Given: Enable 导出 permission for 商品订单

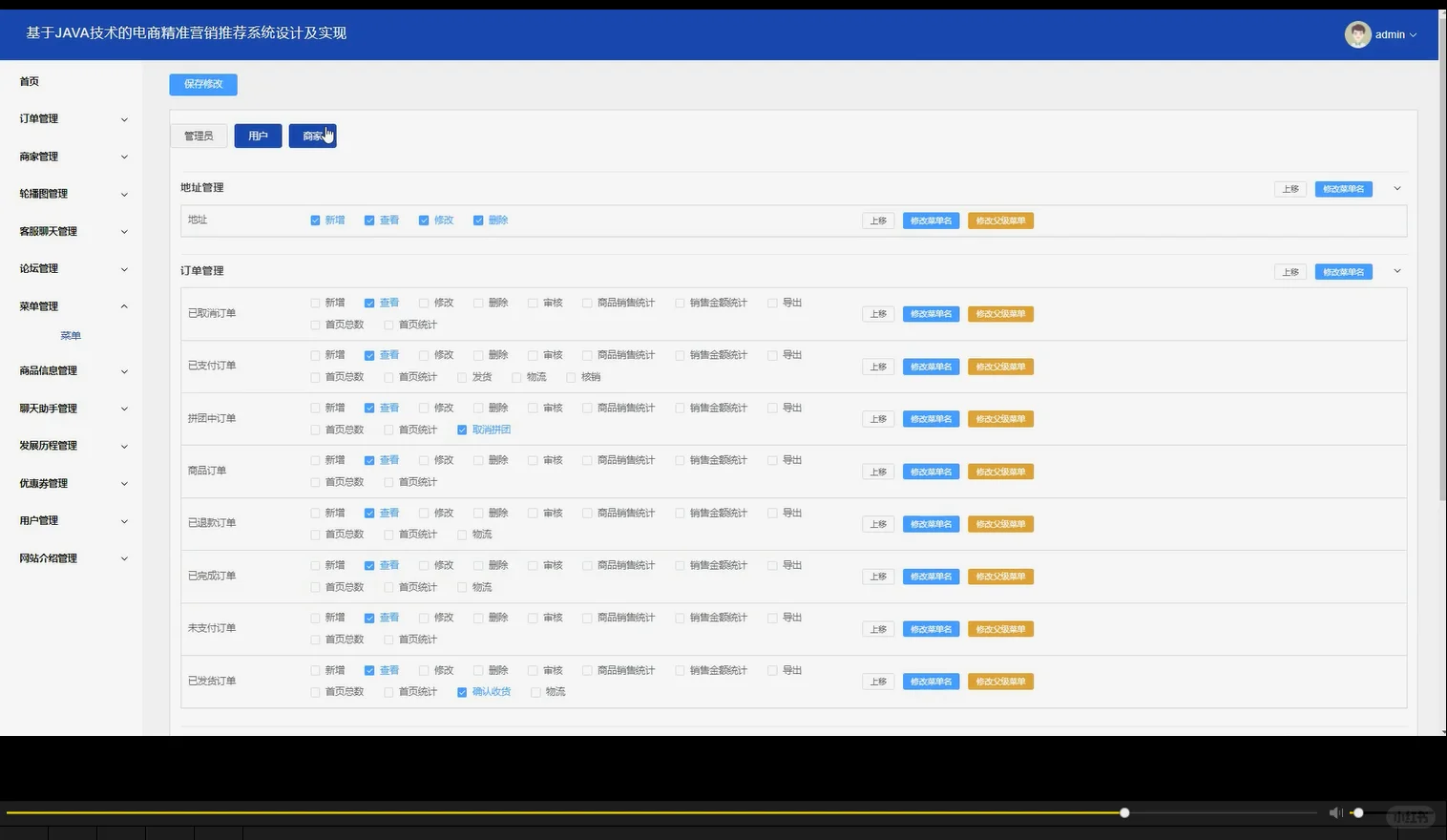Looking at the screenshot, I should pyautogui.click(x=772, y=460).
